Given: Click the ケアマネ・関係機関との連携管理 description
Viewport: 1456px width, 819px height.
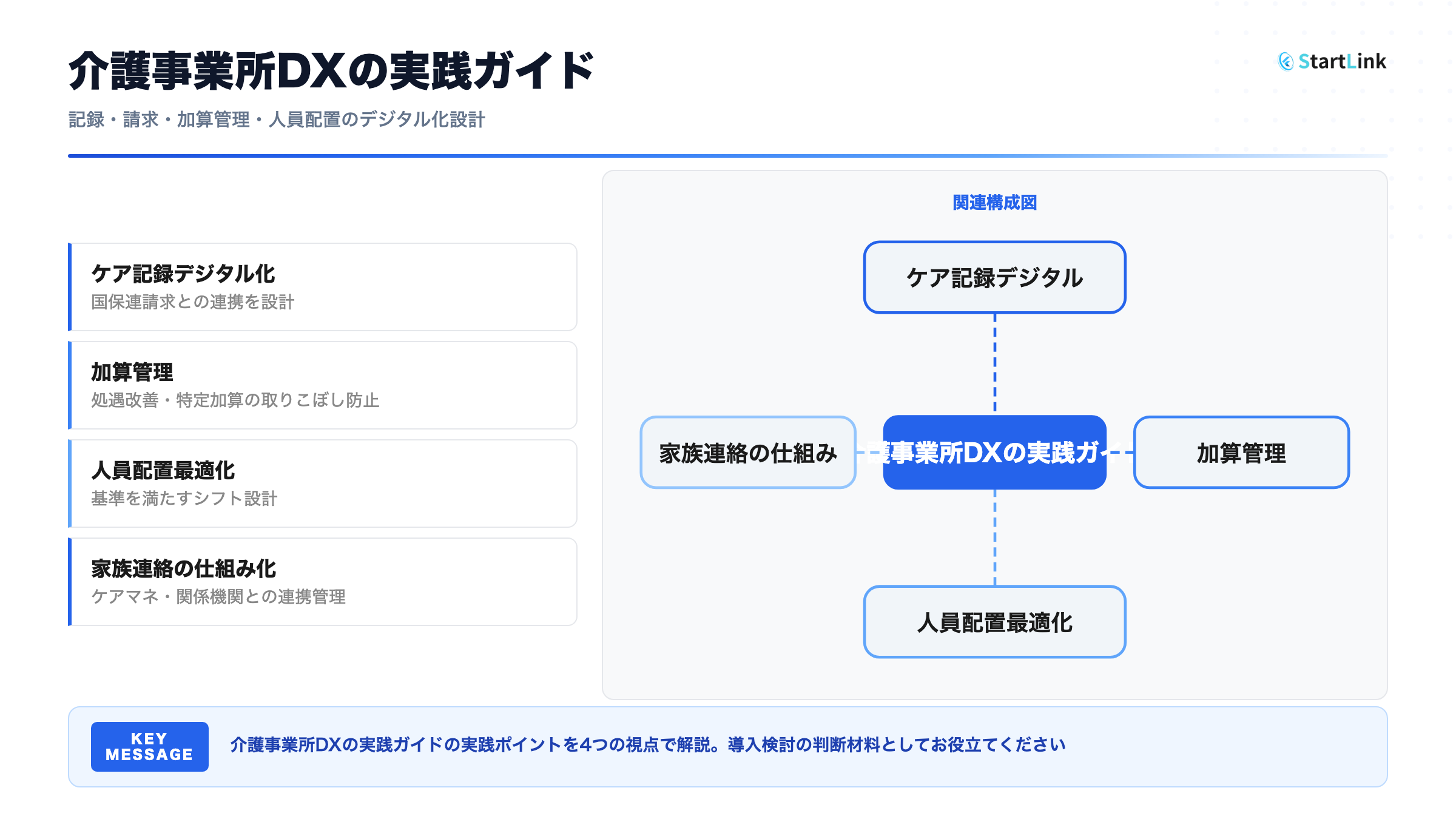Looking at the screenshot, I should tap(218, 597).
